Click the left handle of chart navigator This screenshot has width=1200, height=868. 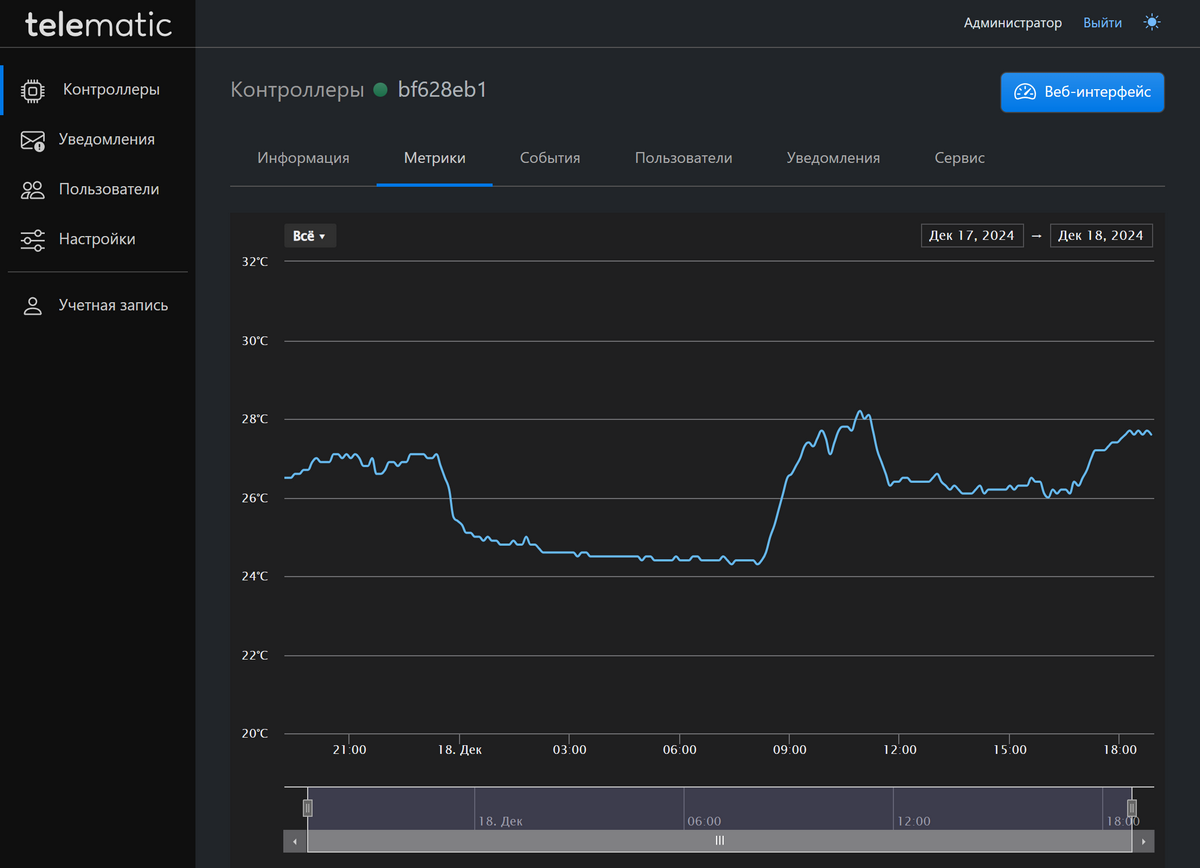point(308,808)
